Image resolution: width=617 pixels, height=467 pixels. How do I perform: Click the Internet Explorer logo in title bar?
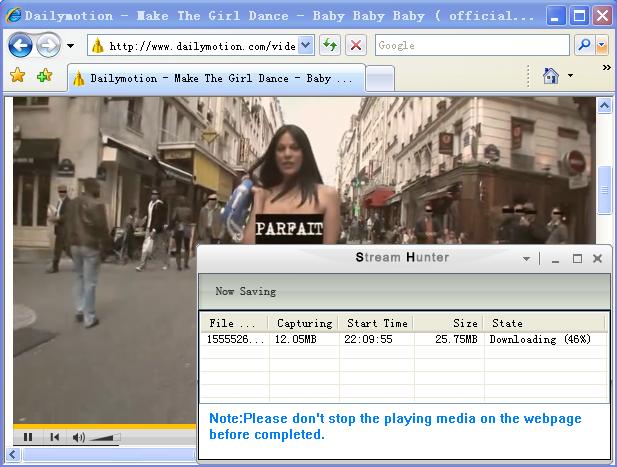(14, 15)
